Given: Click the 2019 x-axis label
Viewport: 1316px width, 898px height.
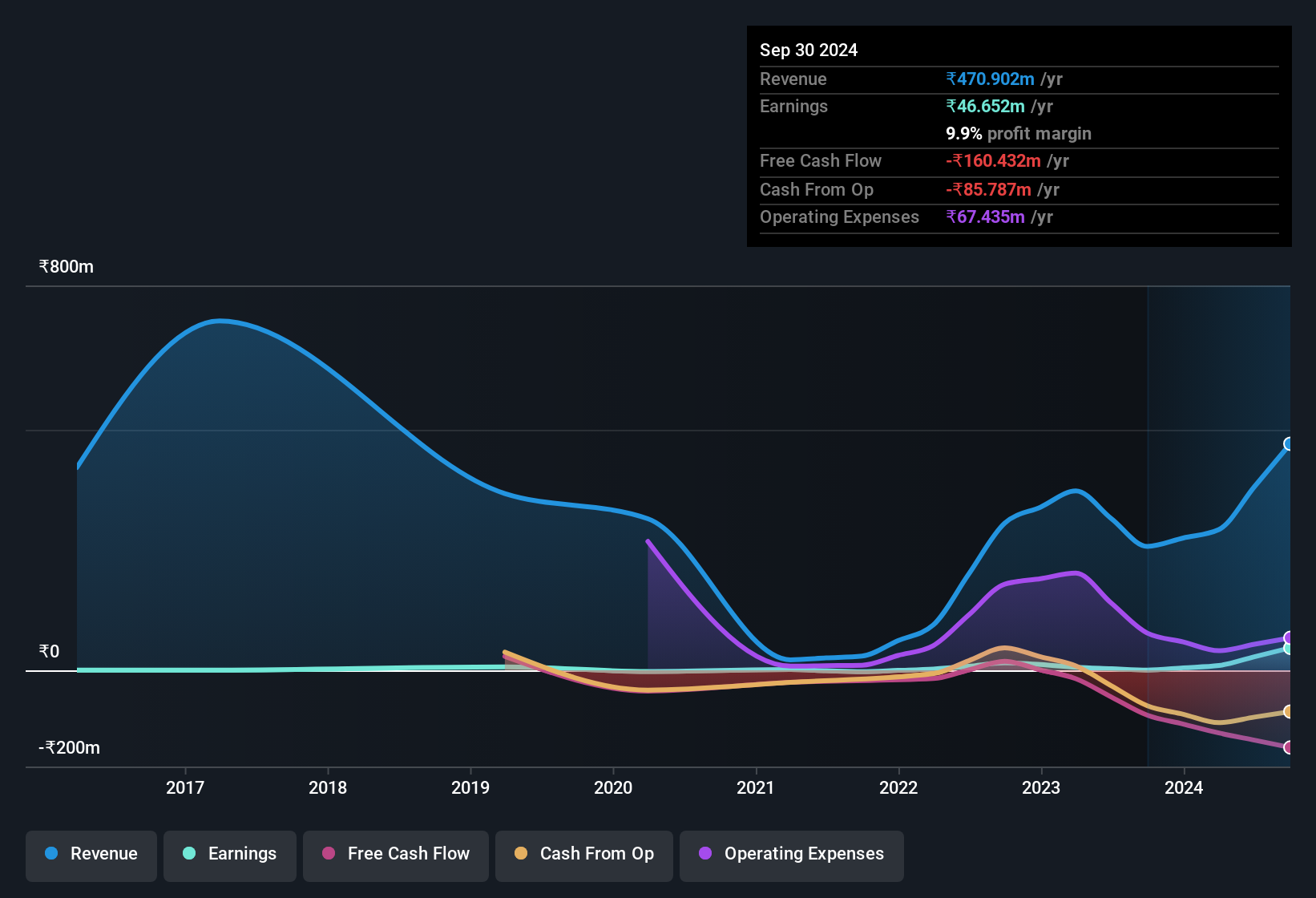Looking at the screenshot, I should pos(470,787).
